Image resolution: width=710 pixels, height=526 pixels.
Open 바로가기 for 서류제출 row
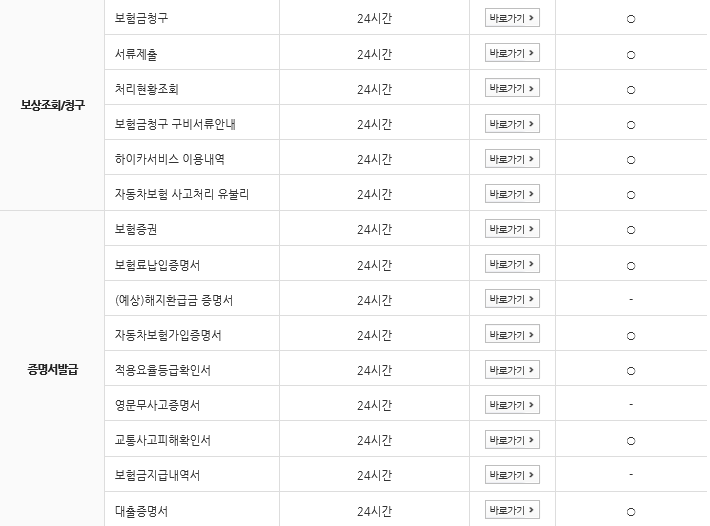(x=512, y=53)
